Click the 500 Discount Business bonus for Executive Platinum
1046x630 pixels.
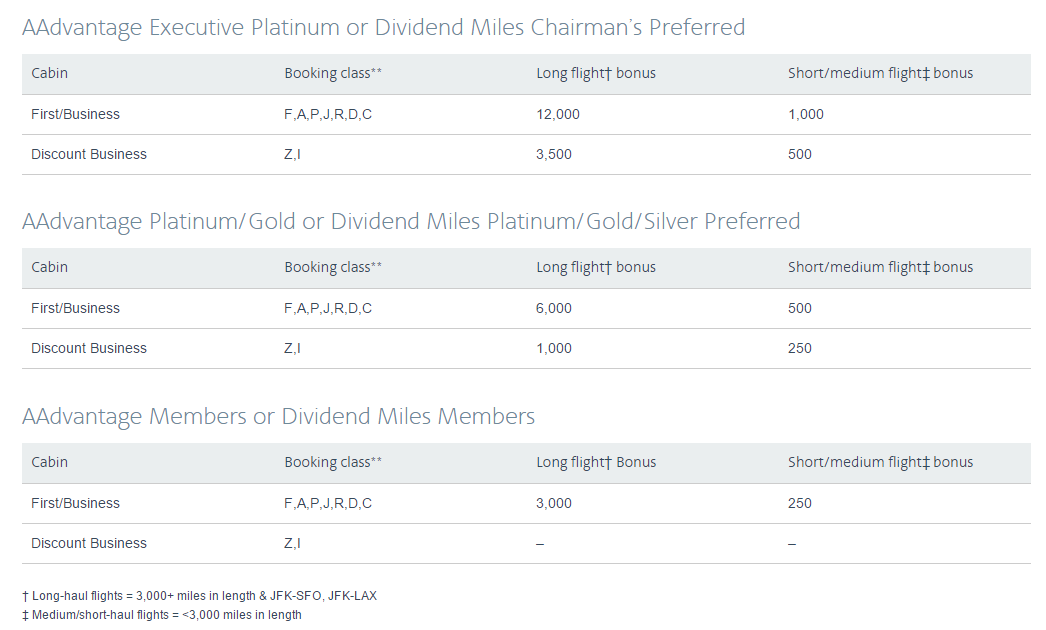pos(800,154)
